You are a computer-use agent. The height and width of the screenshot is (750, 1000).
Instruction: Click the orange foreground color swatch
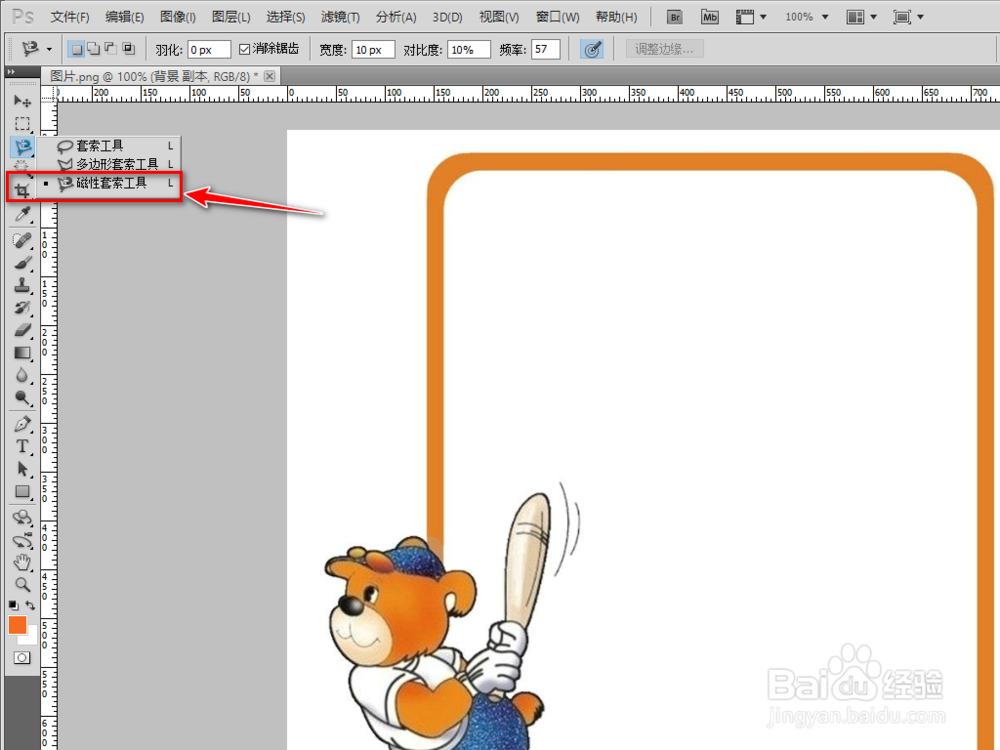point(17,624)
